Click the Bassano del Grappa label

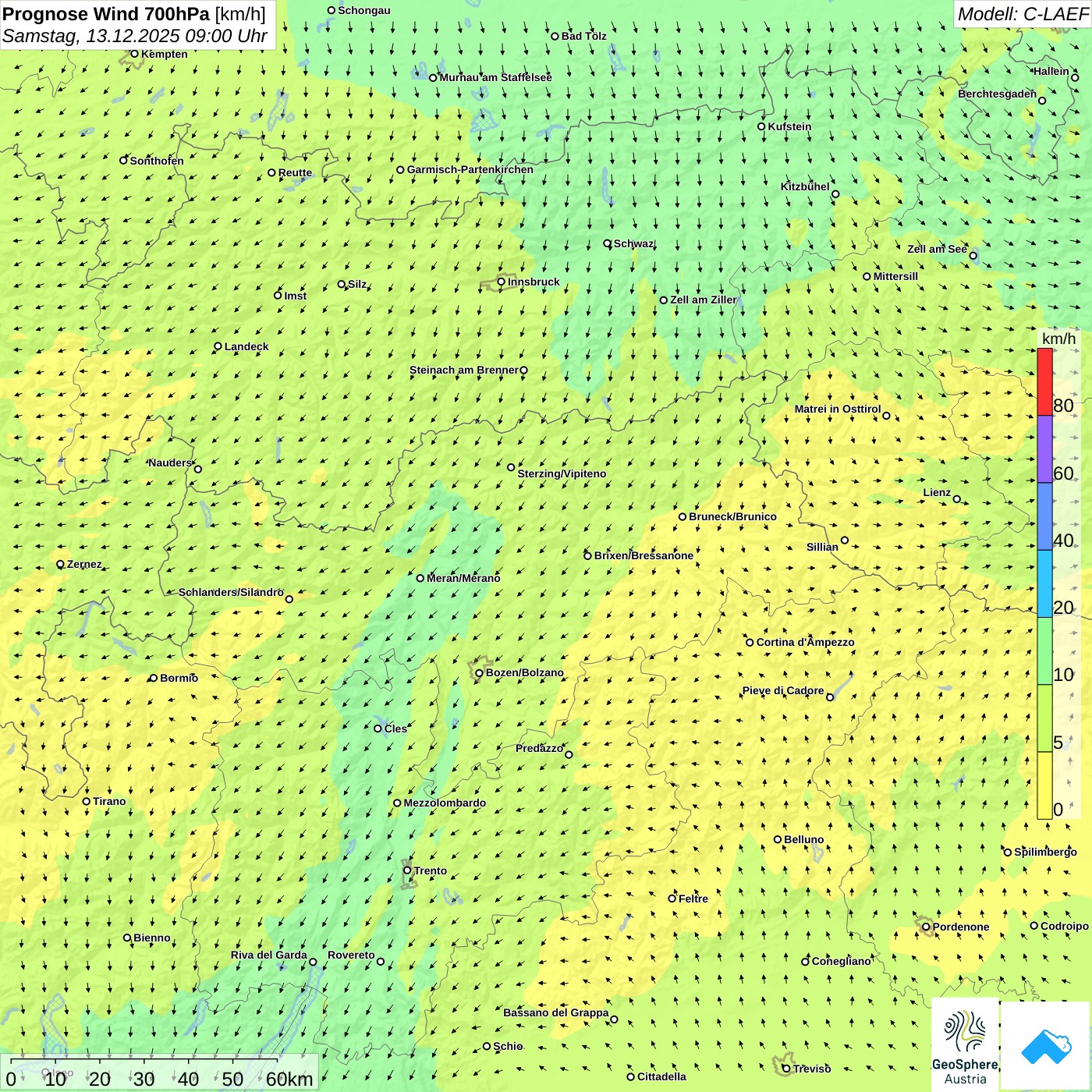pyautogui.click(x=555, y=1012)
